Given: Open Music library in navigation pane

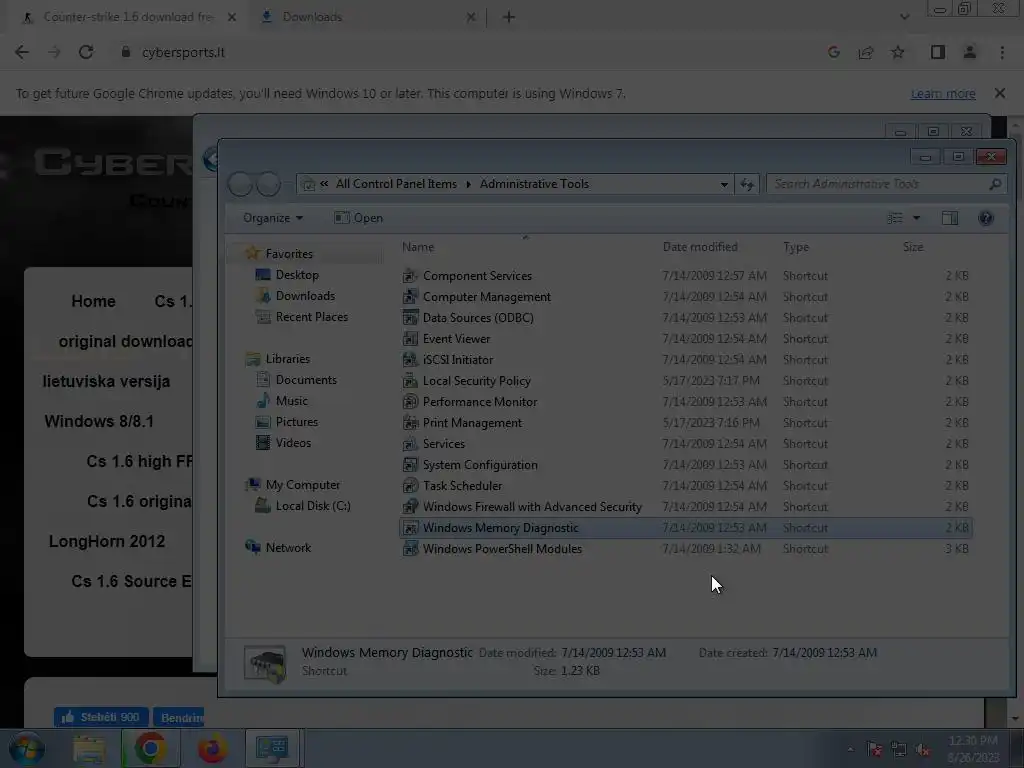Looking at the screenshot, I should (291, 401).
